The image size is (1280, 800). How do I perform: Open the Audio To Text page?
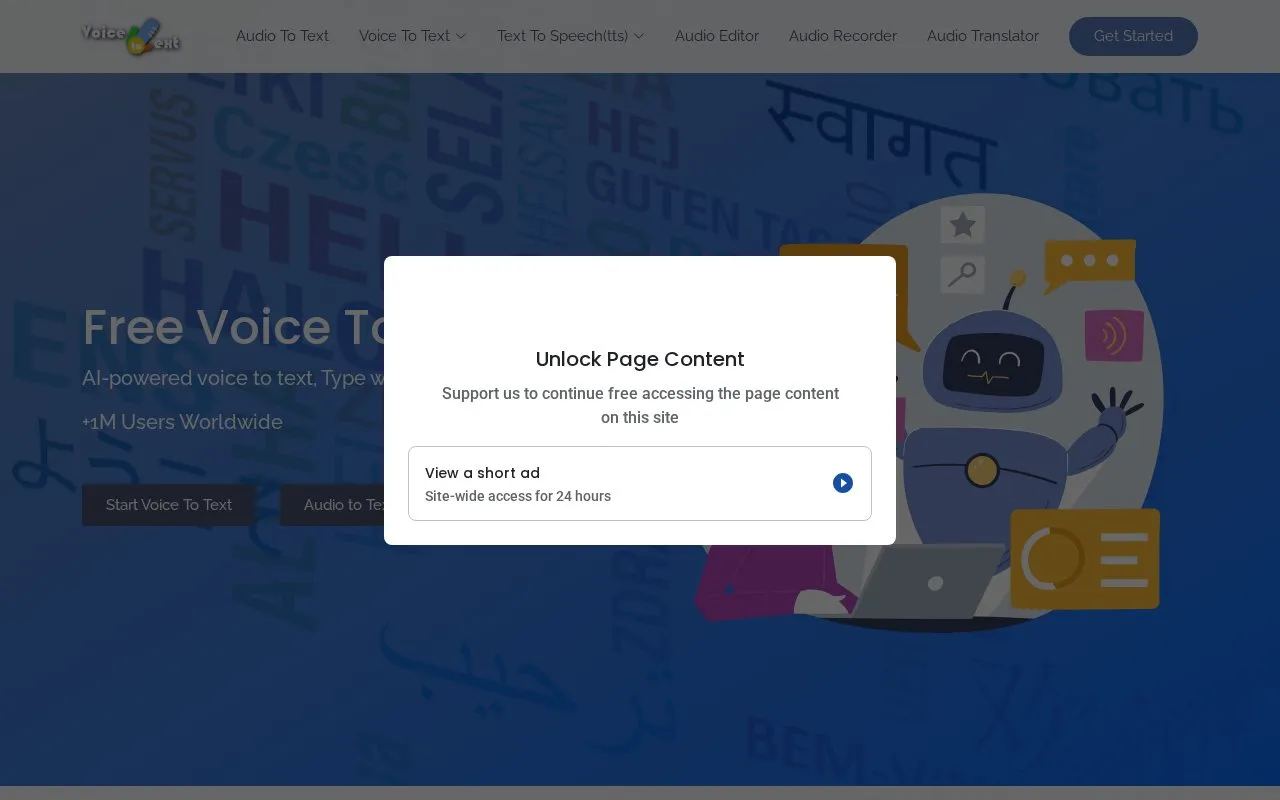tap(282, 36)
